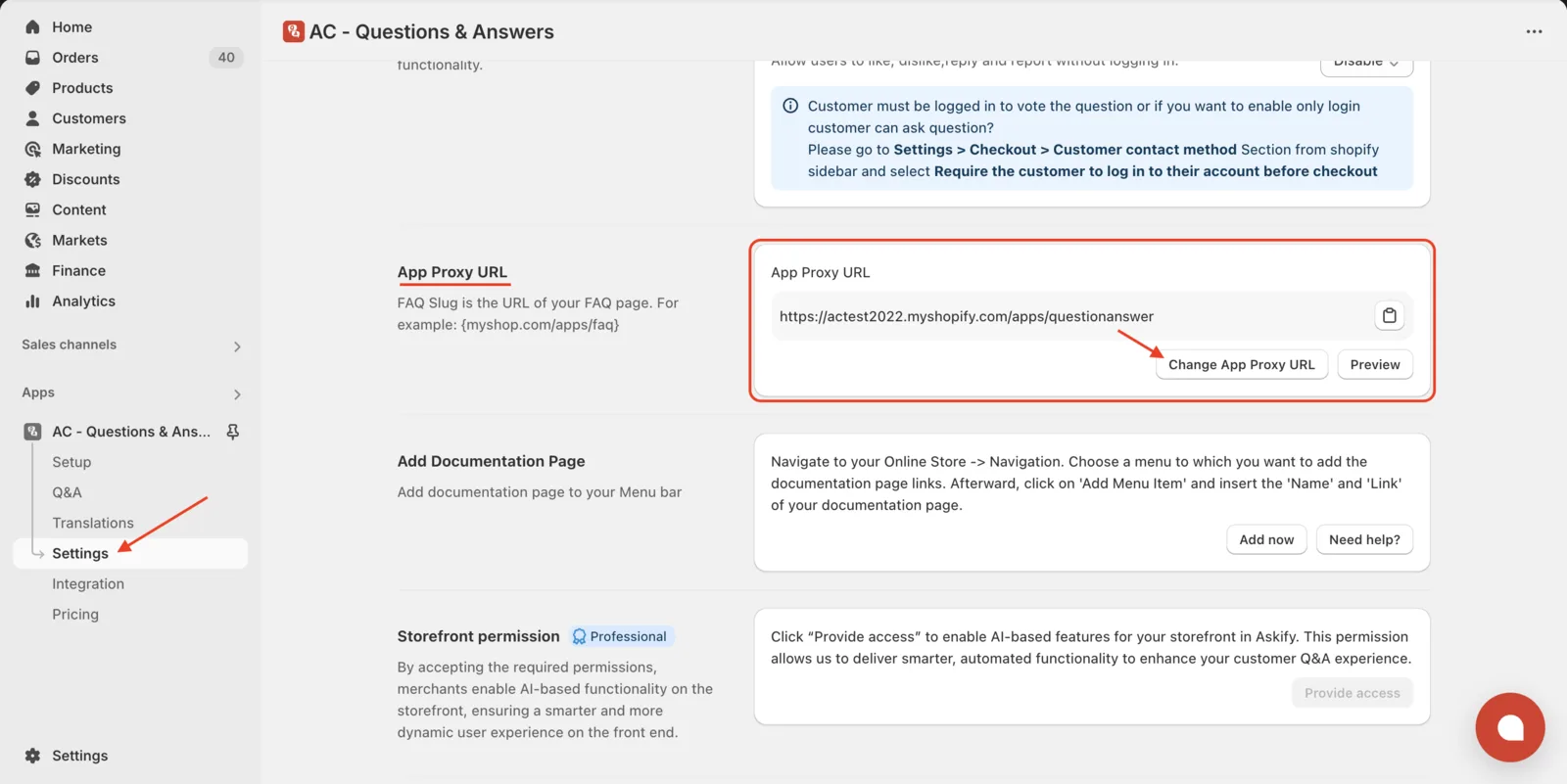This screenshot has width=1567, height=784.
Task: Expand the Apps section chevron
Action: (x=237, y=394)
